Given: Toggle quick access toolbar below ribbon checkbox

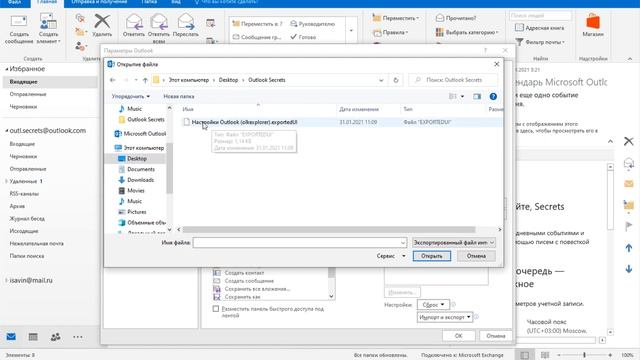Looking at the screenshot, I should (216, 309).
